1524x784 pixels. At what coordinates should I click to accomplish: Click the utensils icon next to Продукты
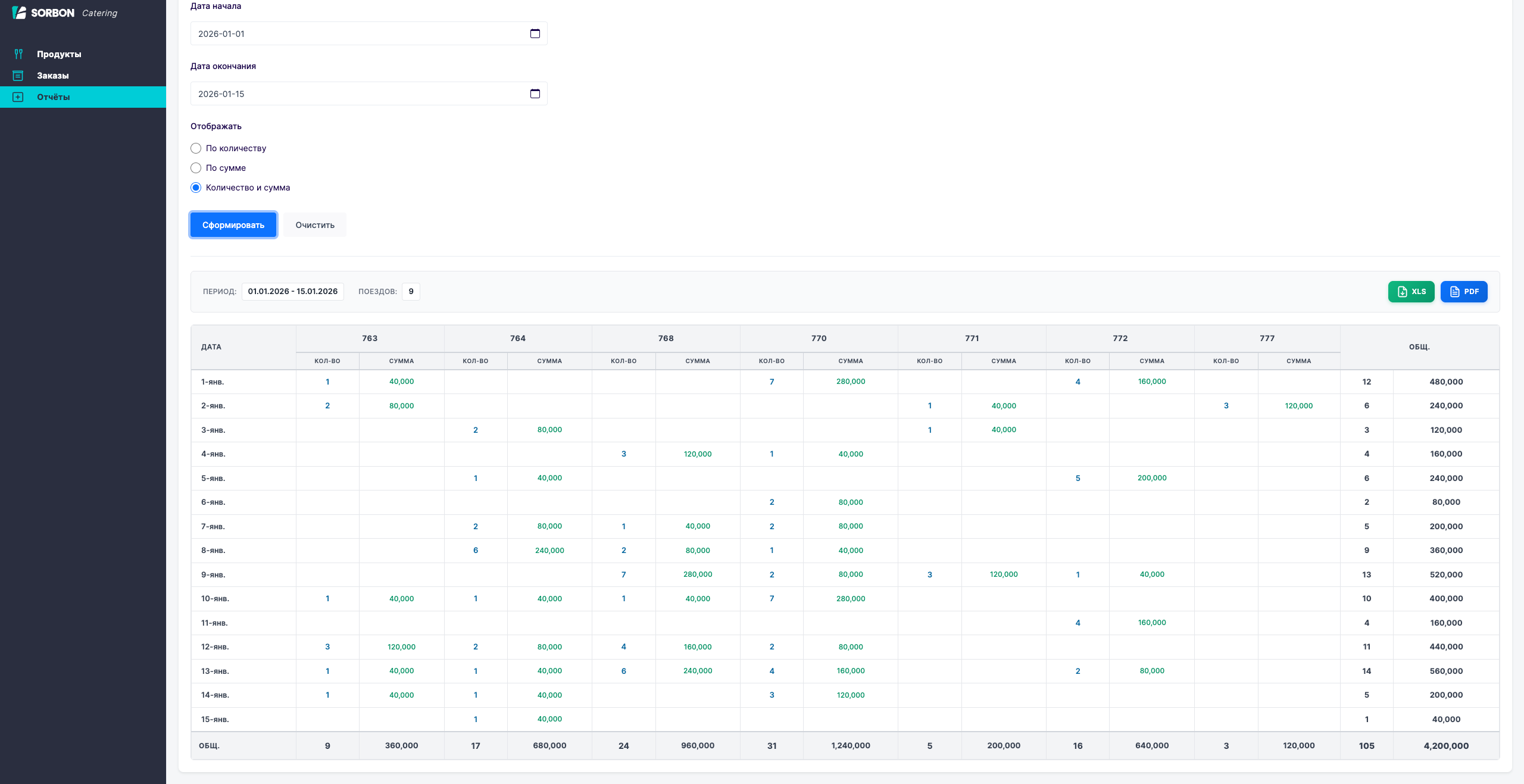(18, 54)
